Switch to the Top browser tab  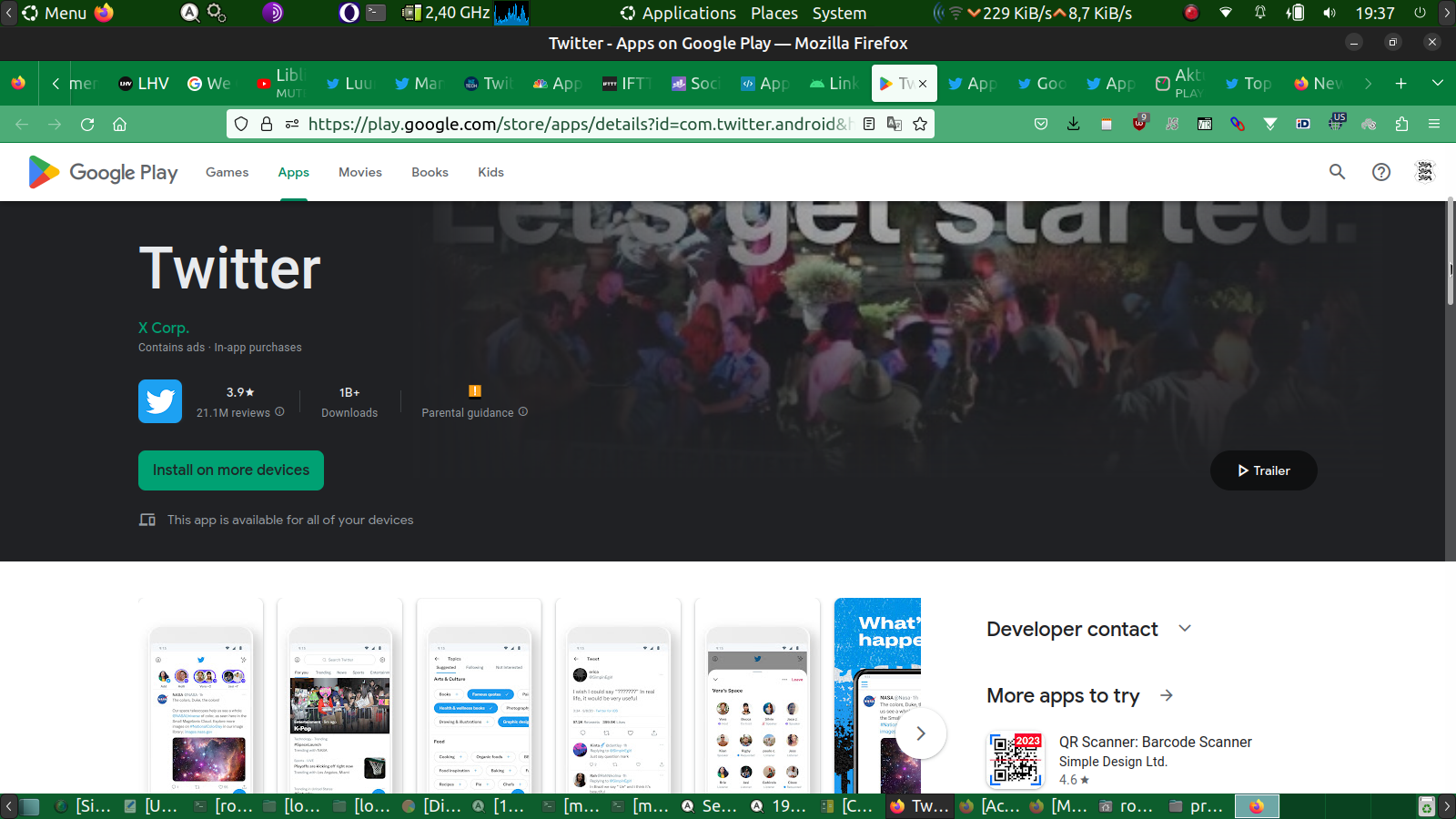click(x=1249, y=84)
